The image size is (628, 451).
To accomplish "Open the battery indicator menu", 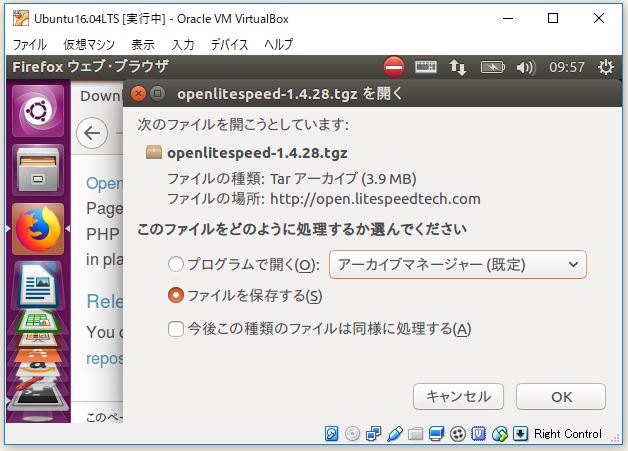I will (x=493, y=67).
